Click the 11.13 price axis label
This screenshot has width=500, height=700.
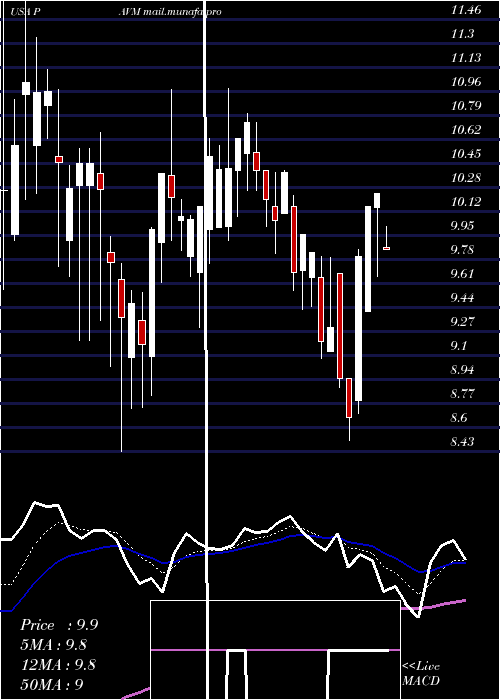click(x=466, y=58)
